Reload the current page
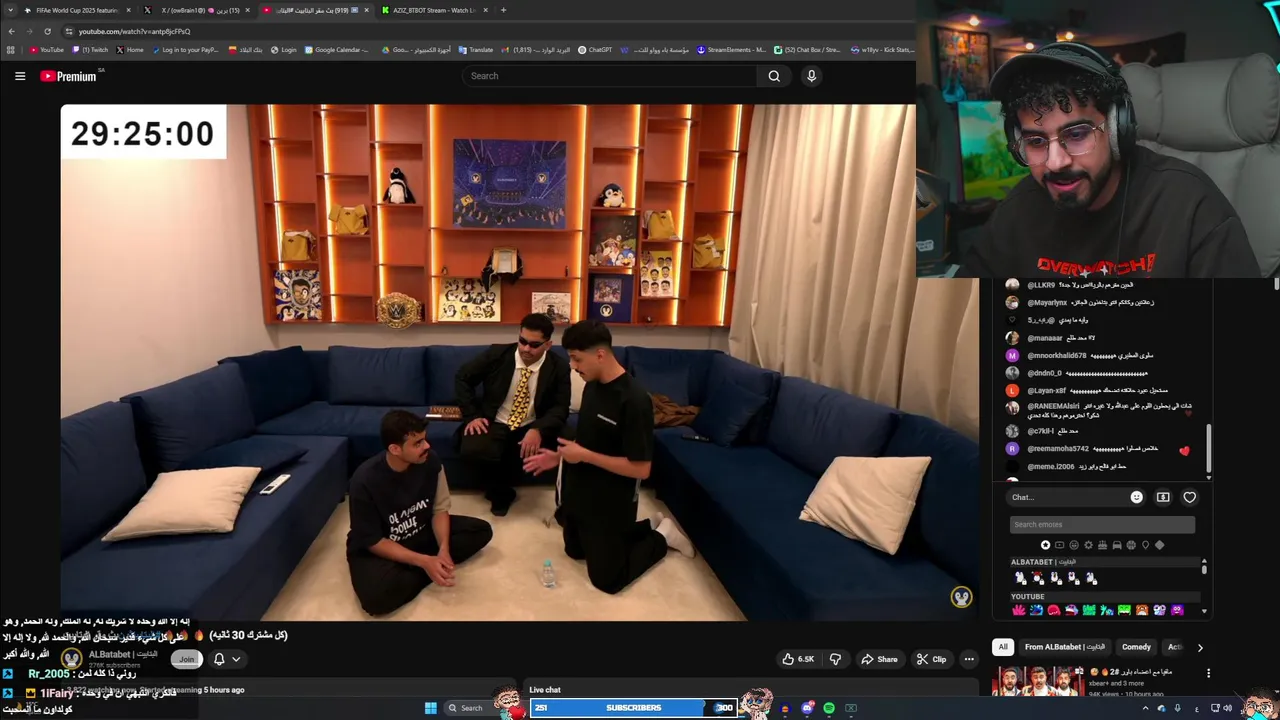Viewport: 1280px width, 720px height. [47, 31]
